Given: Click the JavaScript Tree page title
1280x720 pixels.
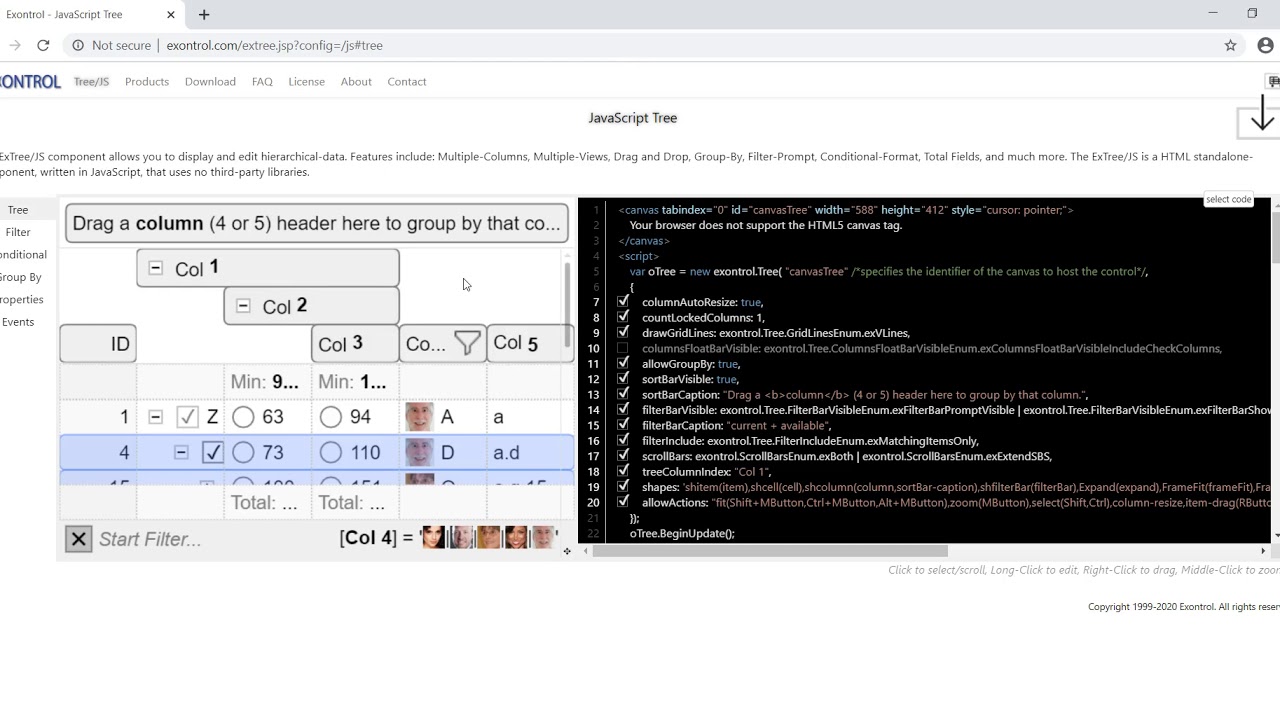Looking at the screenshot, I should point(633,118).
